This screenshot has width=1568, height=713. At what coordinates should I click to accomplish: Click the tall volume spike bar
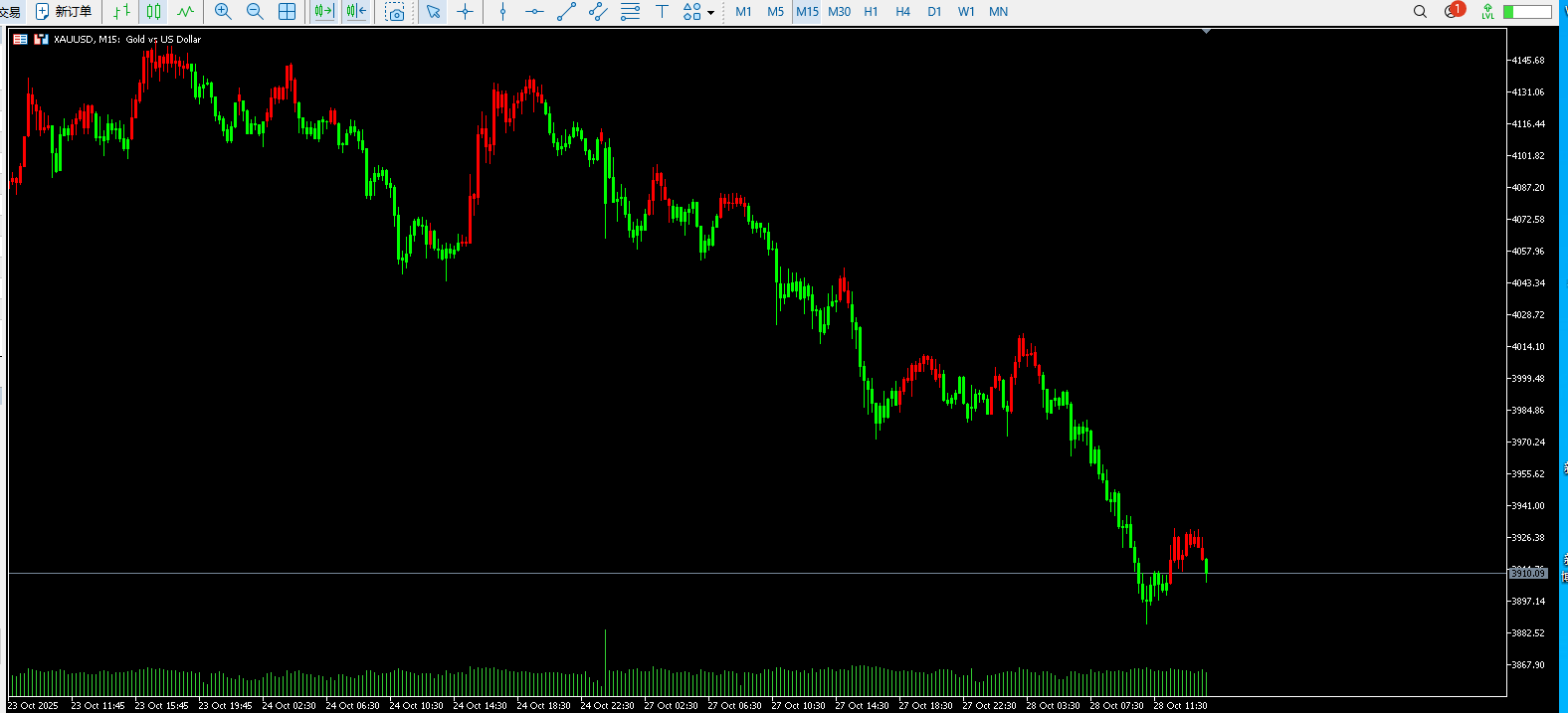(x=605, y=661)
